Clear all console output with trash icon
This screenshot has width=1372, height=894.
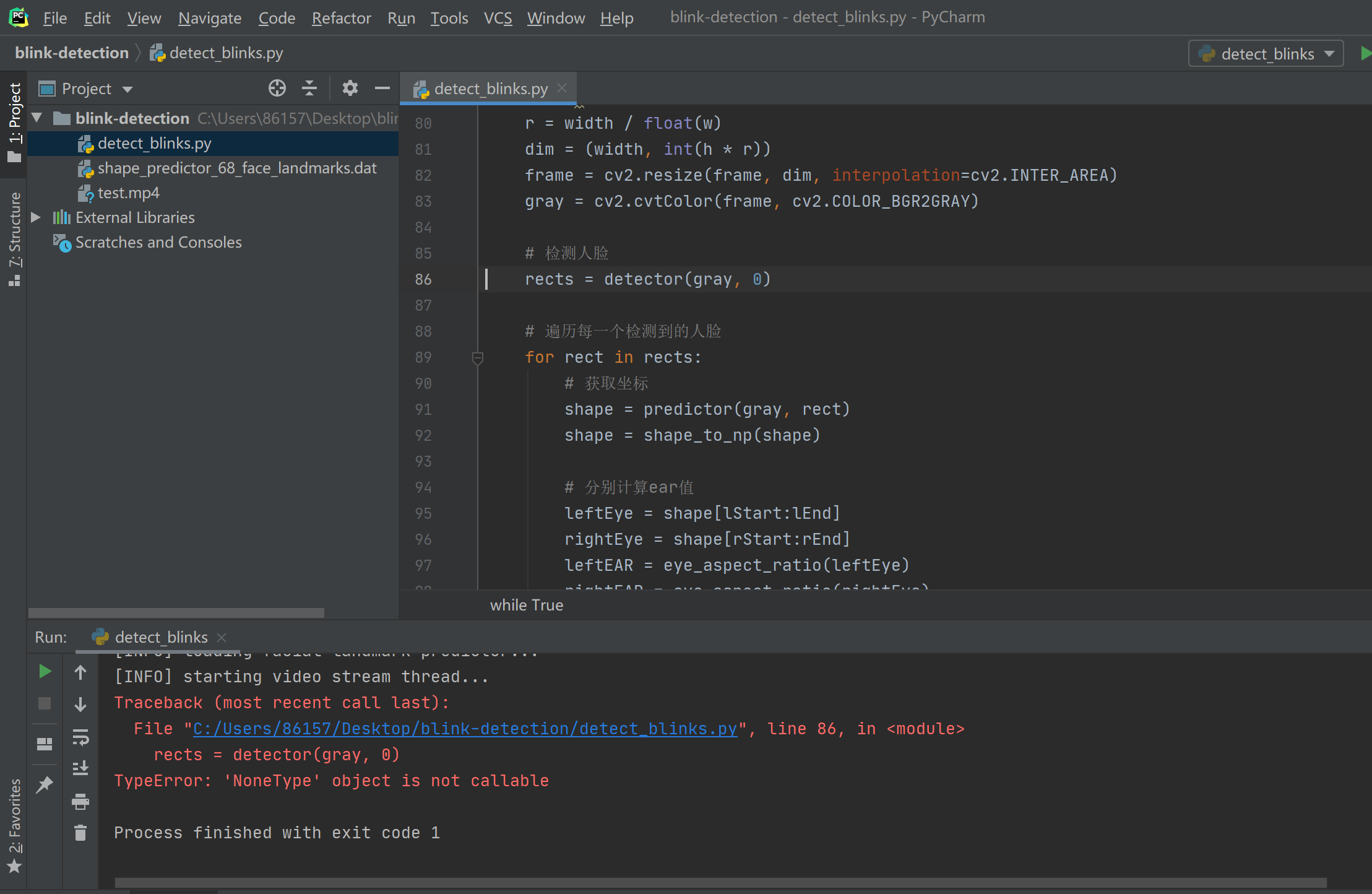[x=80, y=833]
